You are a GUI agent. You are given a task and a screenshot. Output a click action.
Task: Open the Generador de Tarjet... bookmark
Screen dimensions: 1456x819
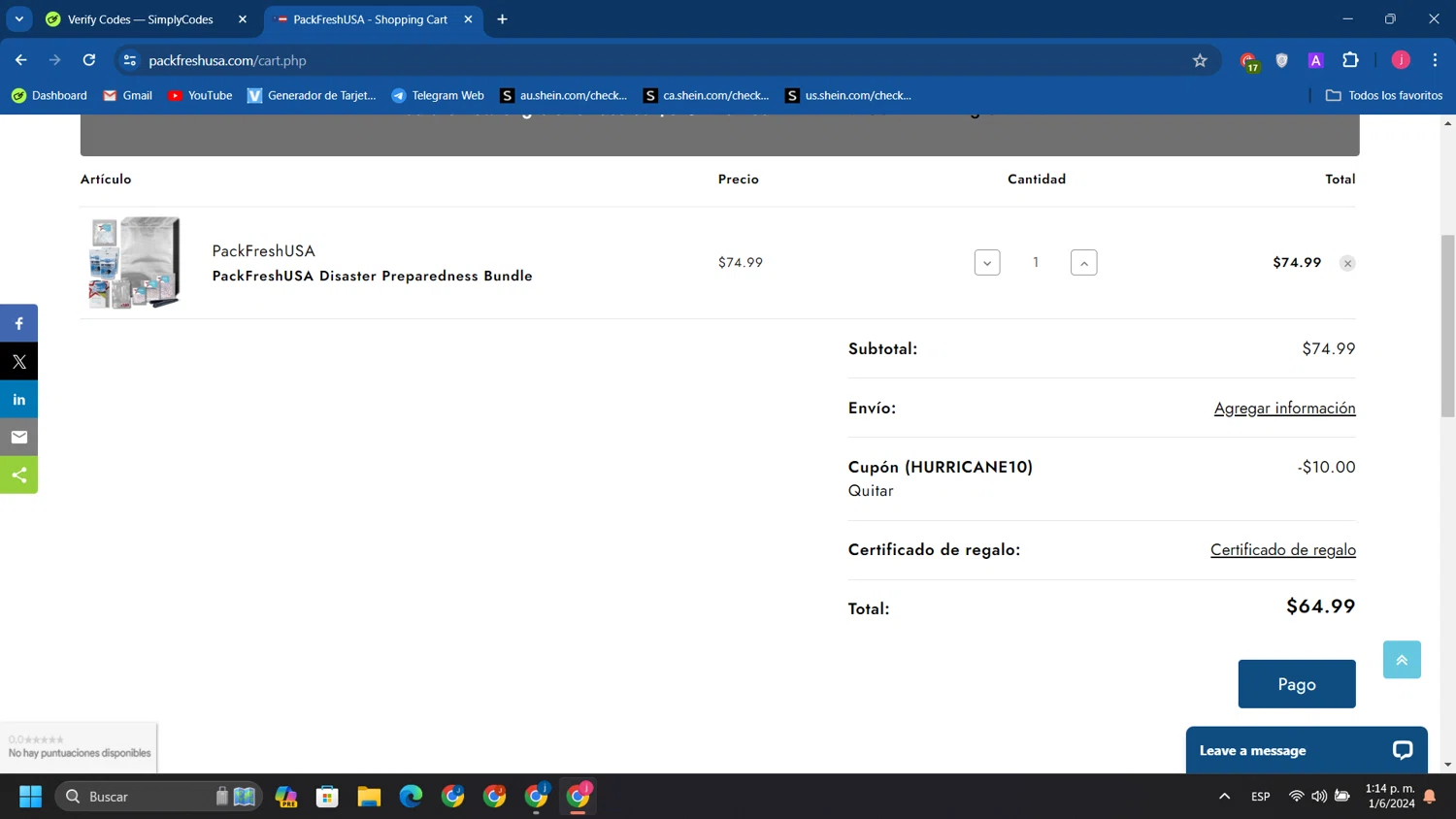pyautogui.click(x=312, y=95)
